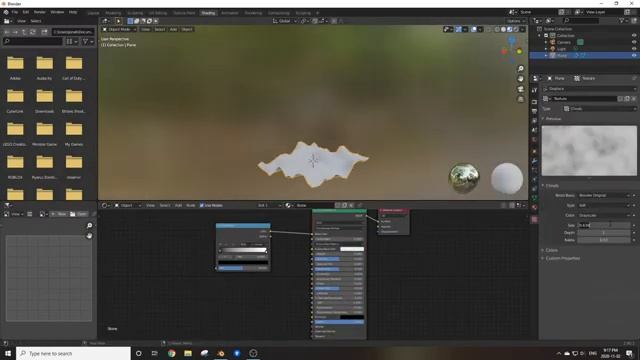640x360 pixels.
Task: Select wireframe viewport shading
Action: [x=497, y=29]
